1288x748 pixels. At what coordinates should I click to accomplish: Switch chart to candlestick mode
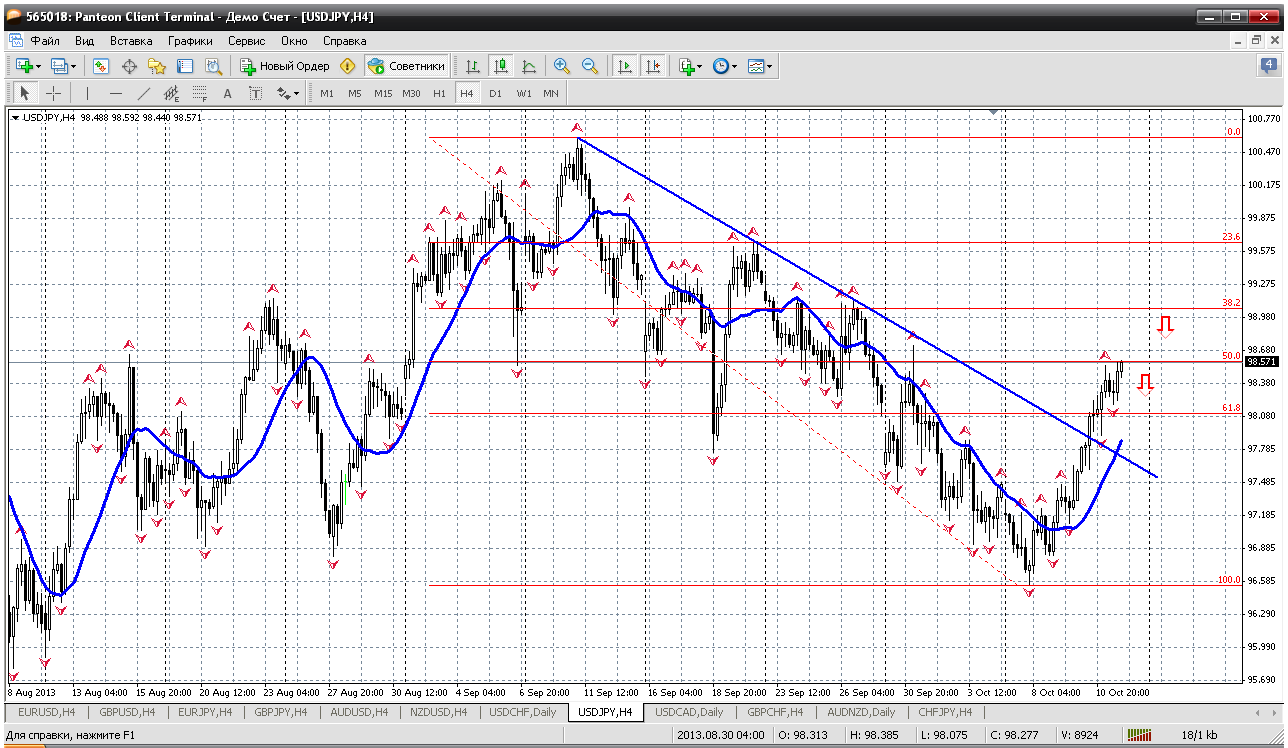501,66
